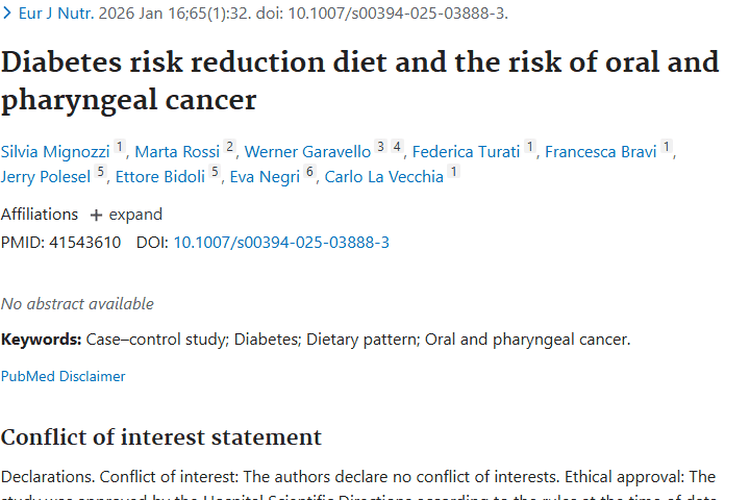Open author Francesca Bravi's page
This screenshot has width=750, height=500.
coord(600,152)
